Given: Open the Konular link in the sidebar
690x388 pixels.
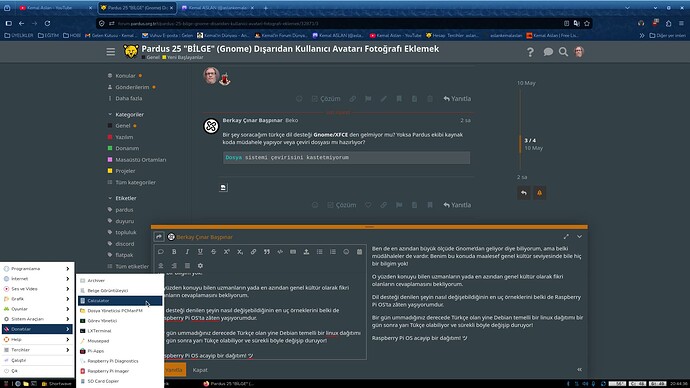Looking at the screenshot, I should click(x=125, y=76).
